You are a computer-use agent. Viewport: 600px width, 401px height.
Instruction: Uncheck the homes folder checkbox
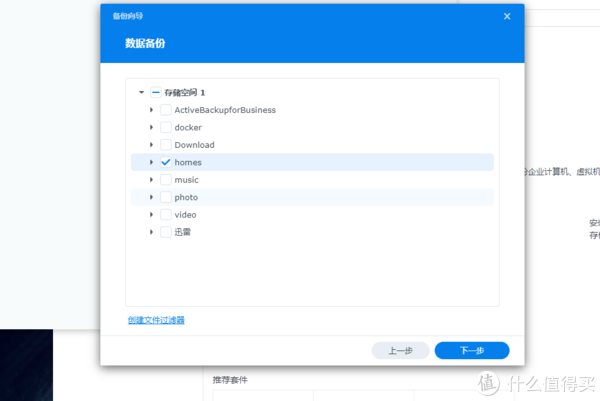click(x=166, y=162)
